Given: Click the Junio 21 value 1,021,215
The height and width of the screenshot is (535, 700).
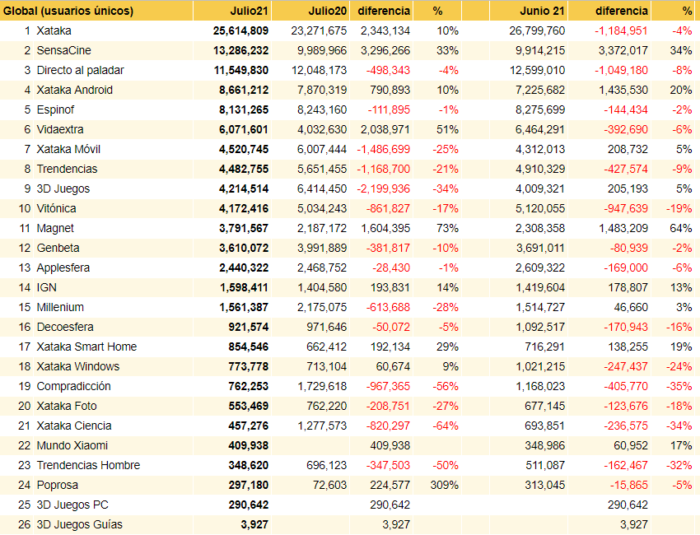Looking at the screenshot, I should 540,367.
